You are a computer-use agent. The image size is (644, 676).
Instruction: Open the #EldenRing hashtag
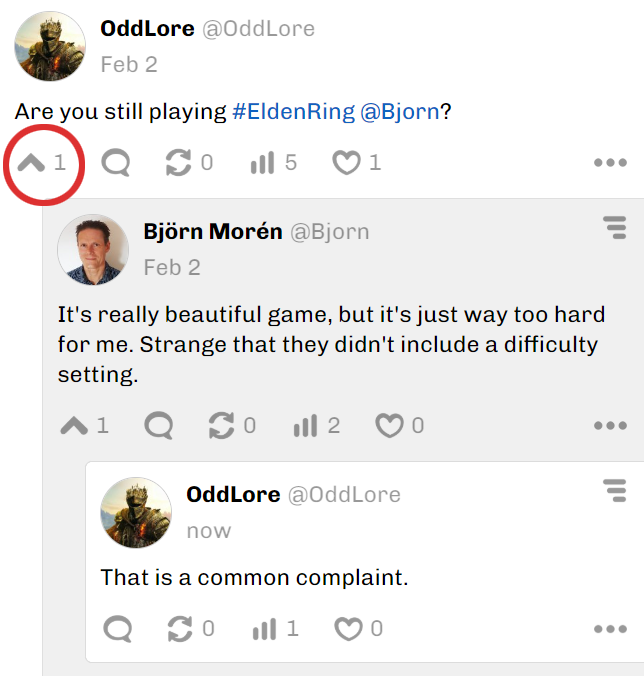(293, 111)
